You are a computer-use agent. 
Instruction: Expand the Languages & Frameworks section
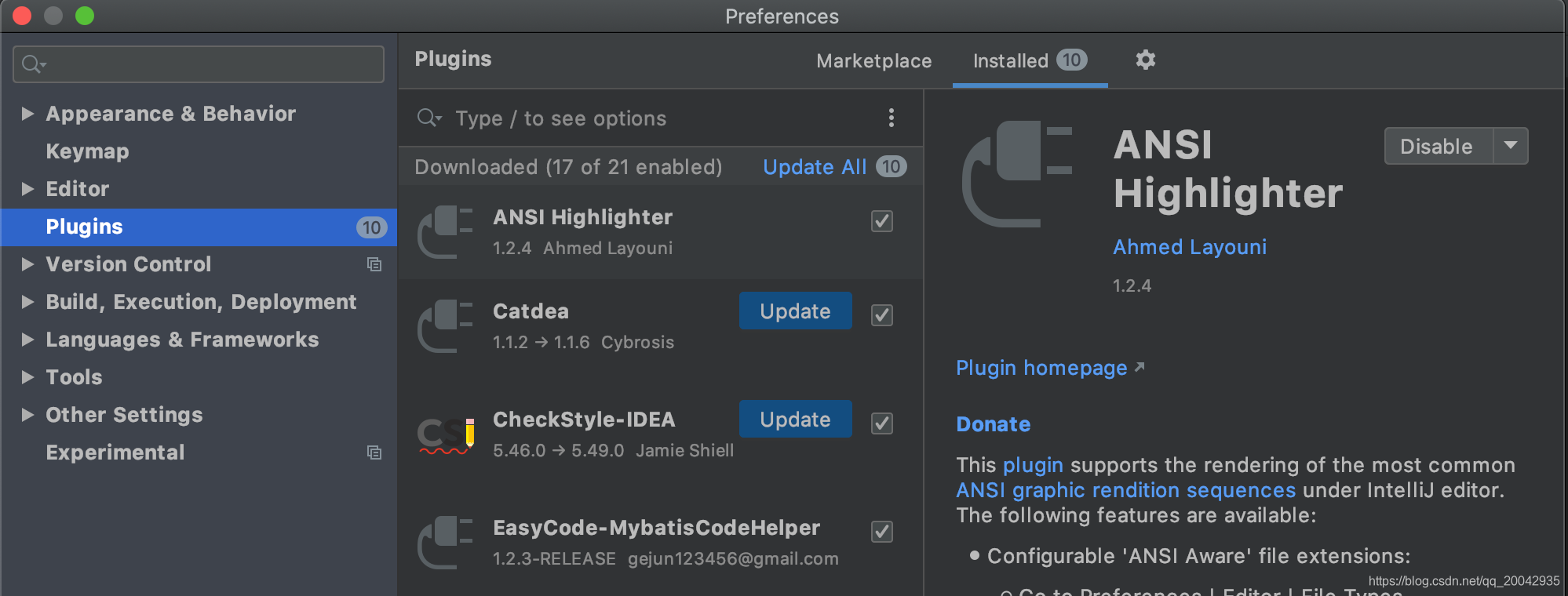click(x=27, y=340)
